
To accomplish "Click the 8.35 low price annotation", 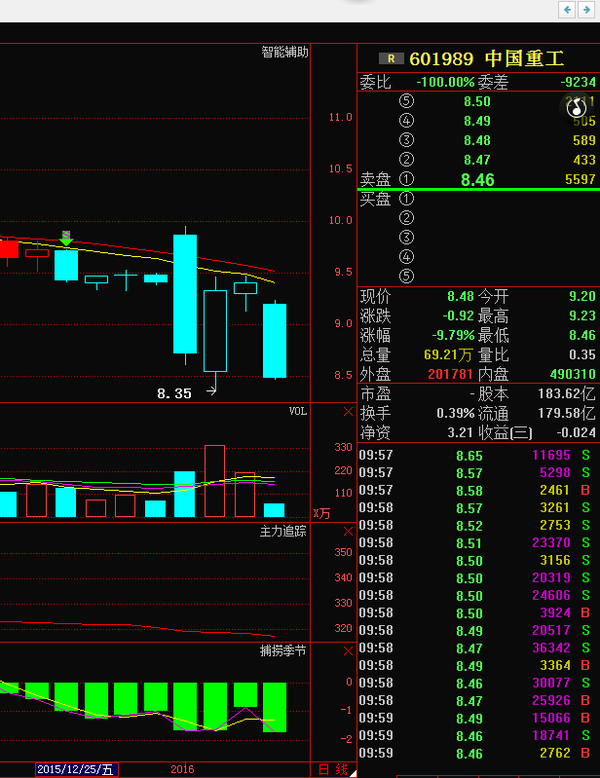I will (174, 393).
